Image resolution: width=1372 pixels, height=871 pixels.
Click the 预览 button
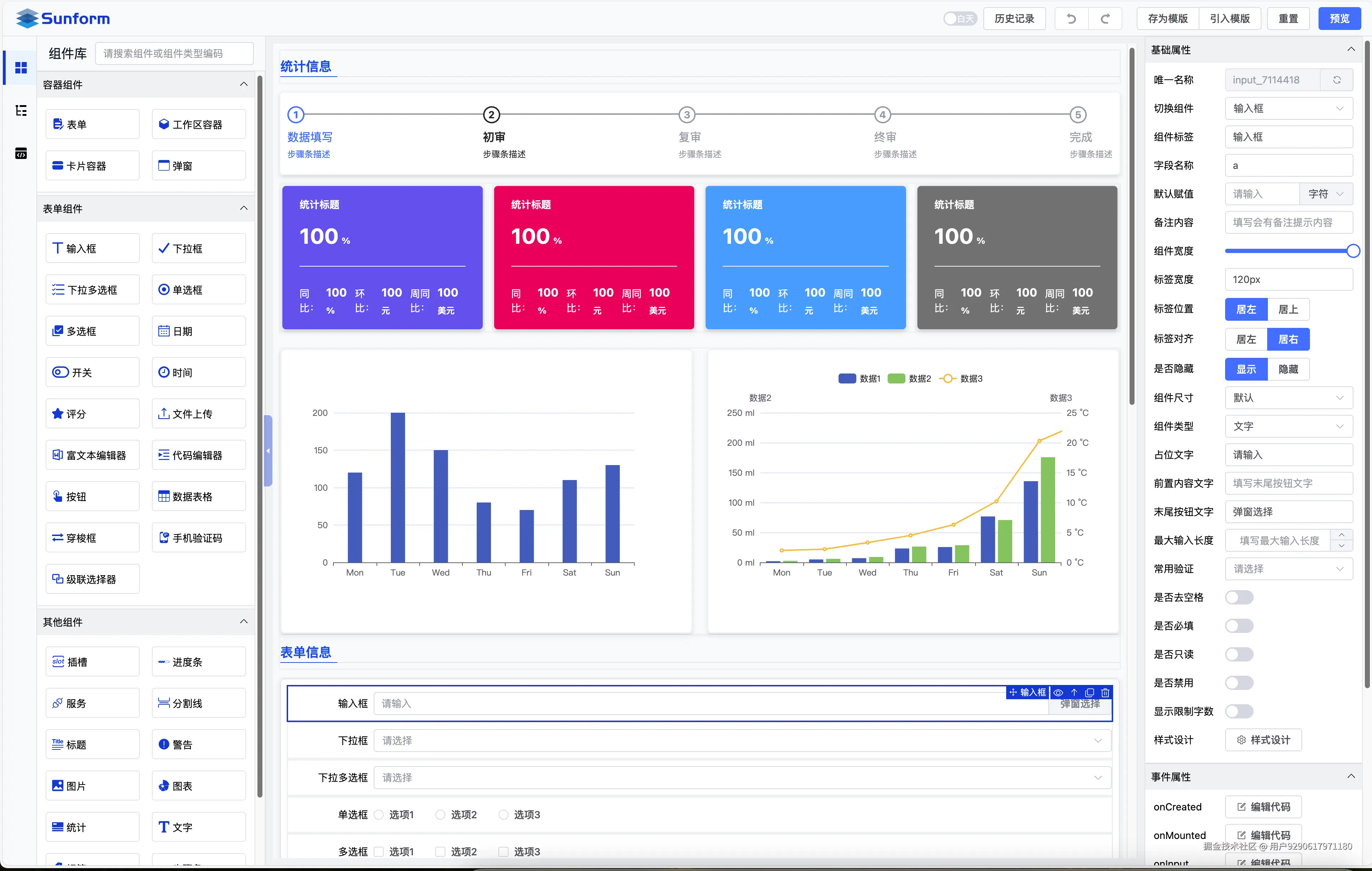tap(1340, 18)
